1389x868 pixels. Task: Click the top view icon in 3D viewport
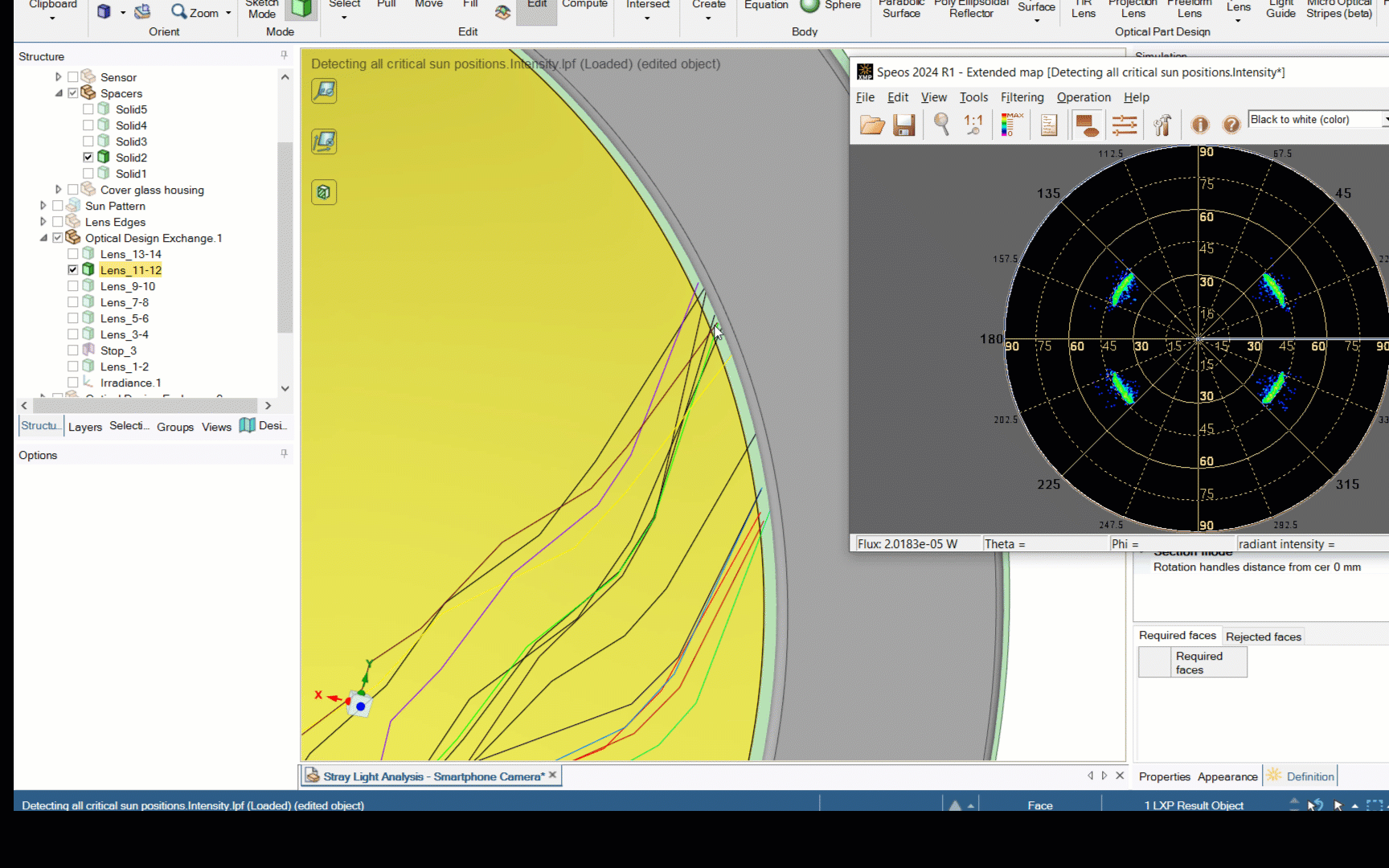[325, 90]
